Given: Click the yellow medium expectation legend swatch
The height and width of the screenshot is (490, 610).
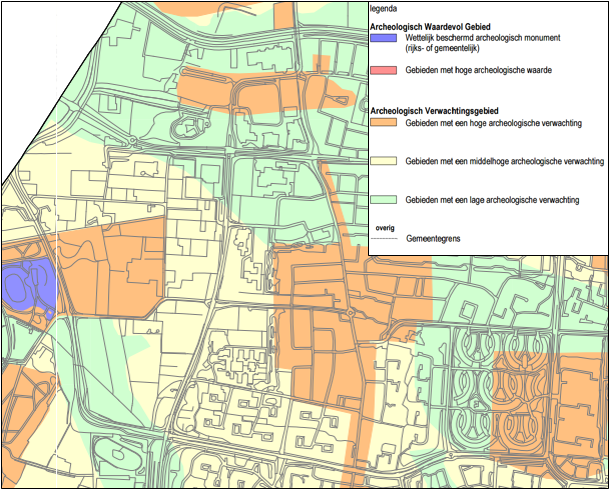Looking at the screenshot, I should pos(384,161).
